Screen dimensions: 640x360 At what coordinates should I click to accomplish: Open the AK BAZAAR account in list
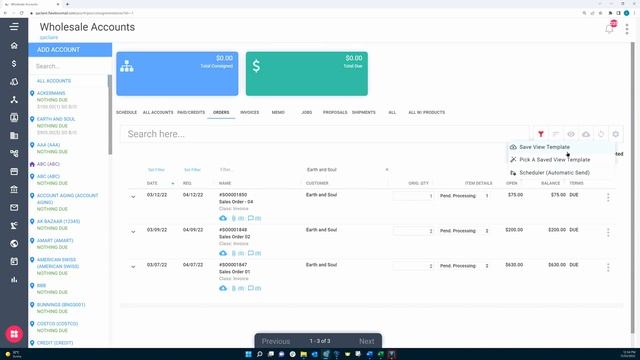[x=58, y=221]
